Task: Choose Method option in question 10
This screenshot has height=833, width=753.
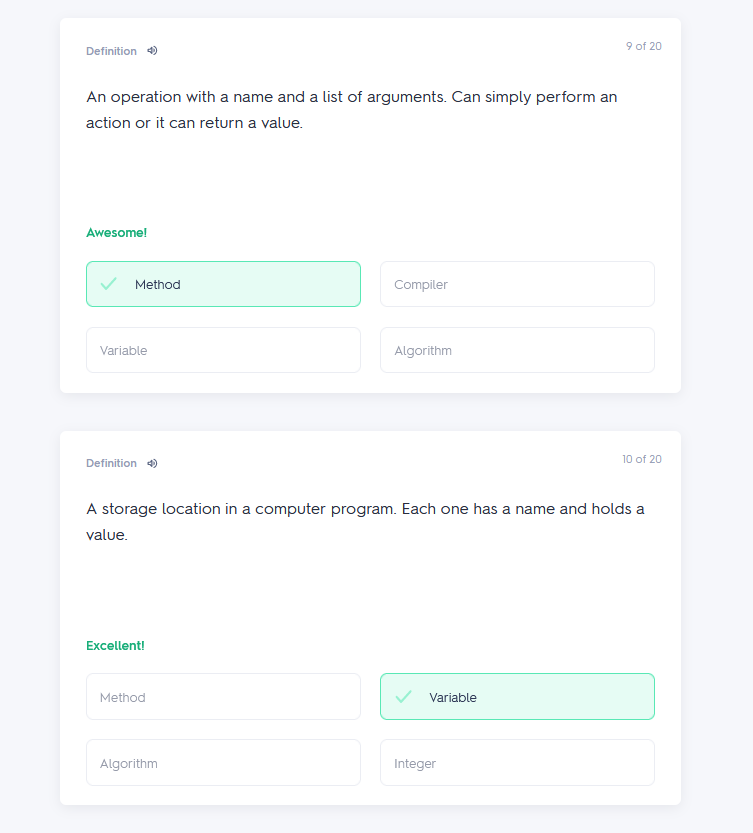Action: (223, 697)
